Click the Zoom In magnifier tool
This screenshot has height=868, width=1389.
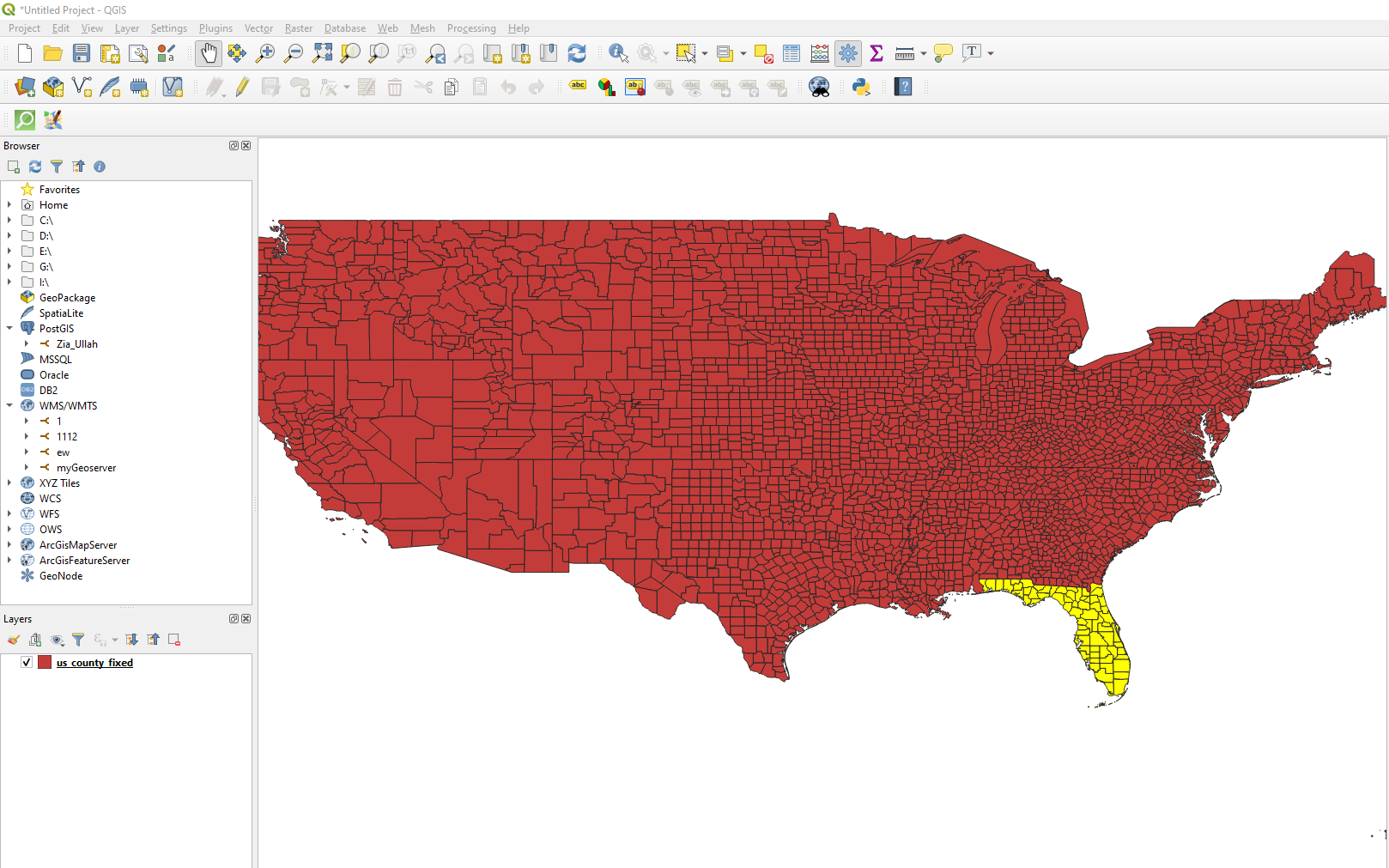coord(265,53)
